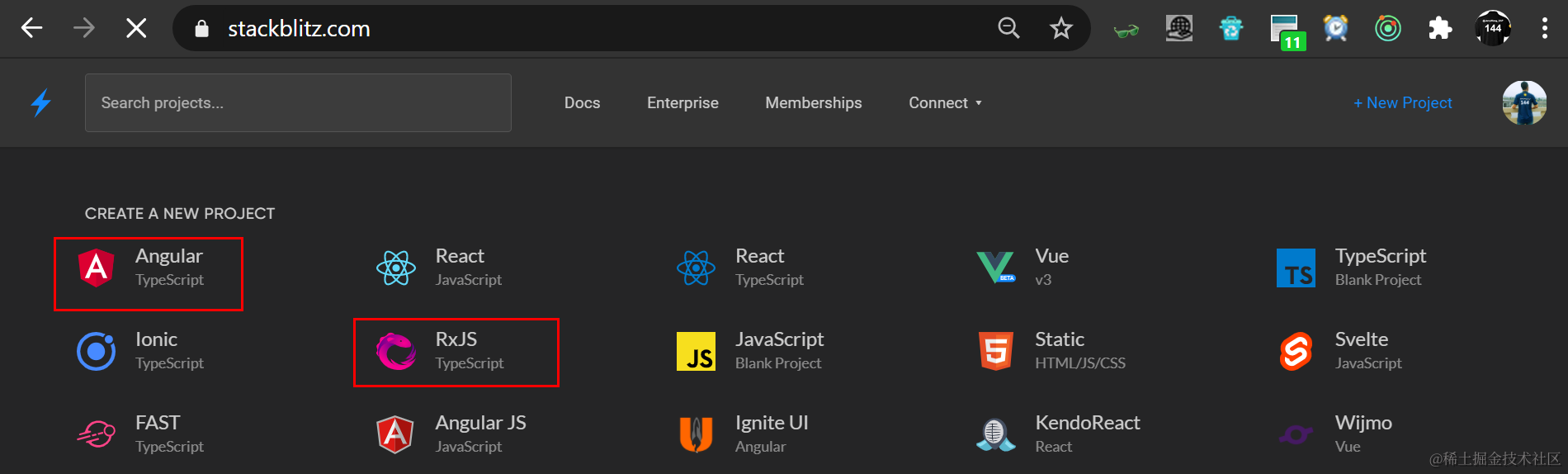This screenshot has width=1568, height=474.
Task: Open the Chrome three-dot menu
Action: (1544, 29)
